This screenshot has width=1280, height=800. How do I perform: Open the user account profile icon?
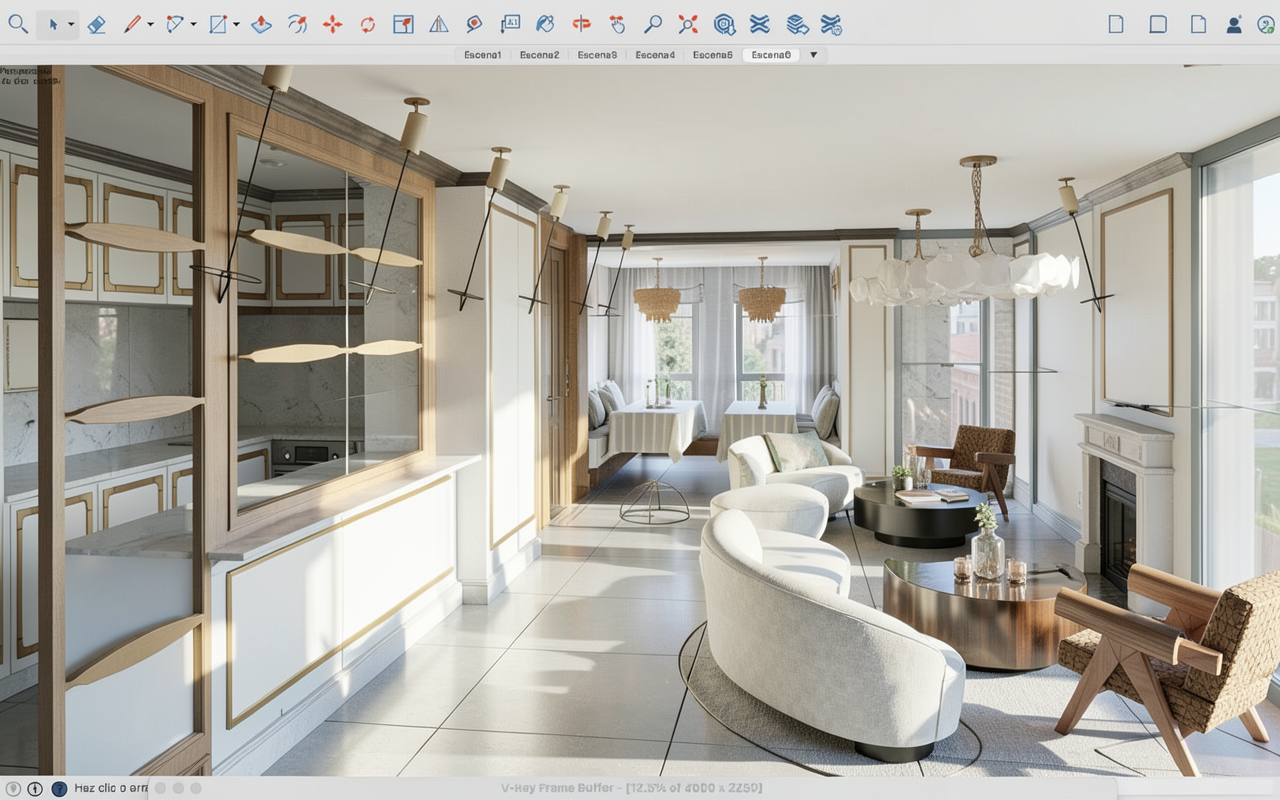click(1235, 24)
